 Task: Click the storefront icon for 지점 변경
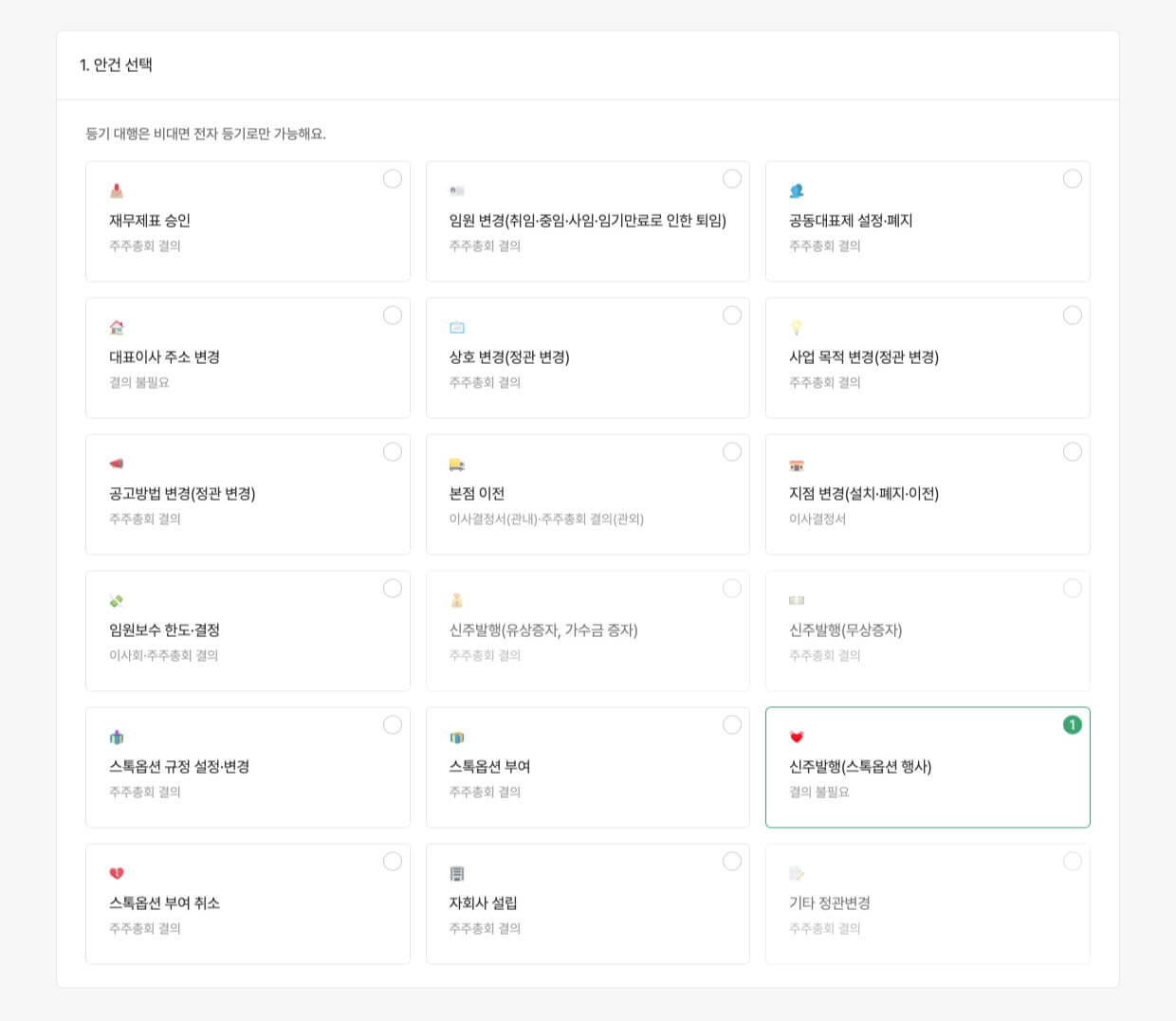[797, 463]
